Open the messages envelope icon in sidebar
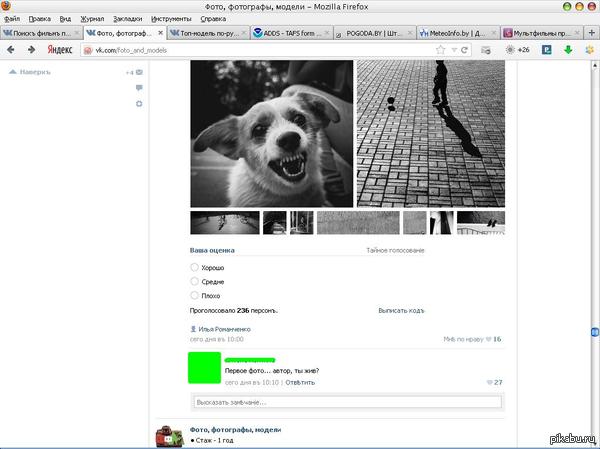This screenshot has width=600, height=449. coord(139,72)
